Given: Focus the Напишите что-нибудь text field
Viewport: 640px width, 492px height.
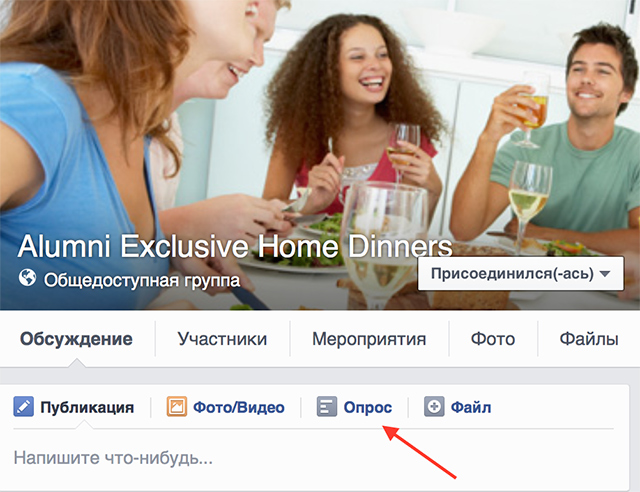Looking at the screenshot, I should coord(313,458).
